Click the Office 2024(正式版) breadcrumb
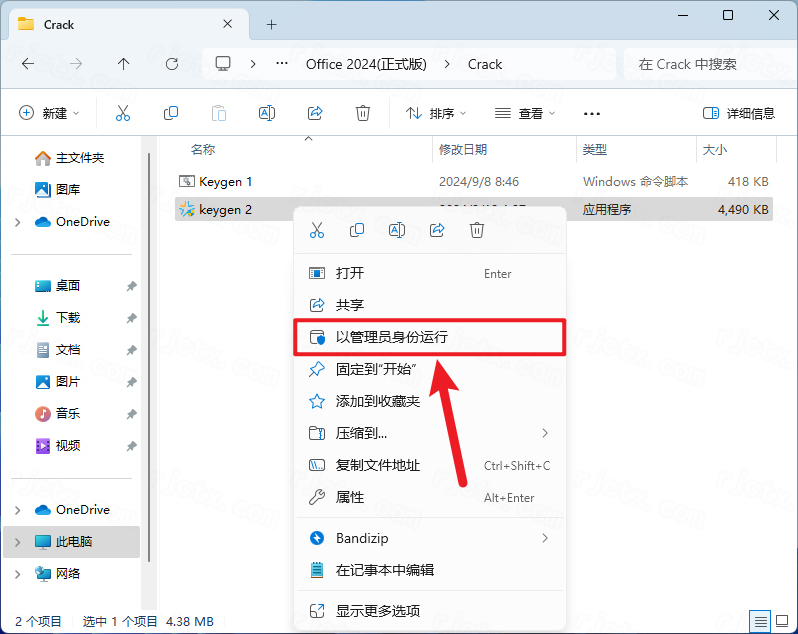The image size is (798, 634). pos(366,64)
